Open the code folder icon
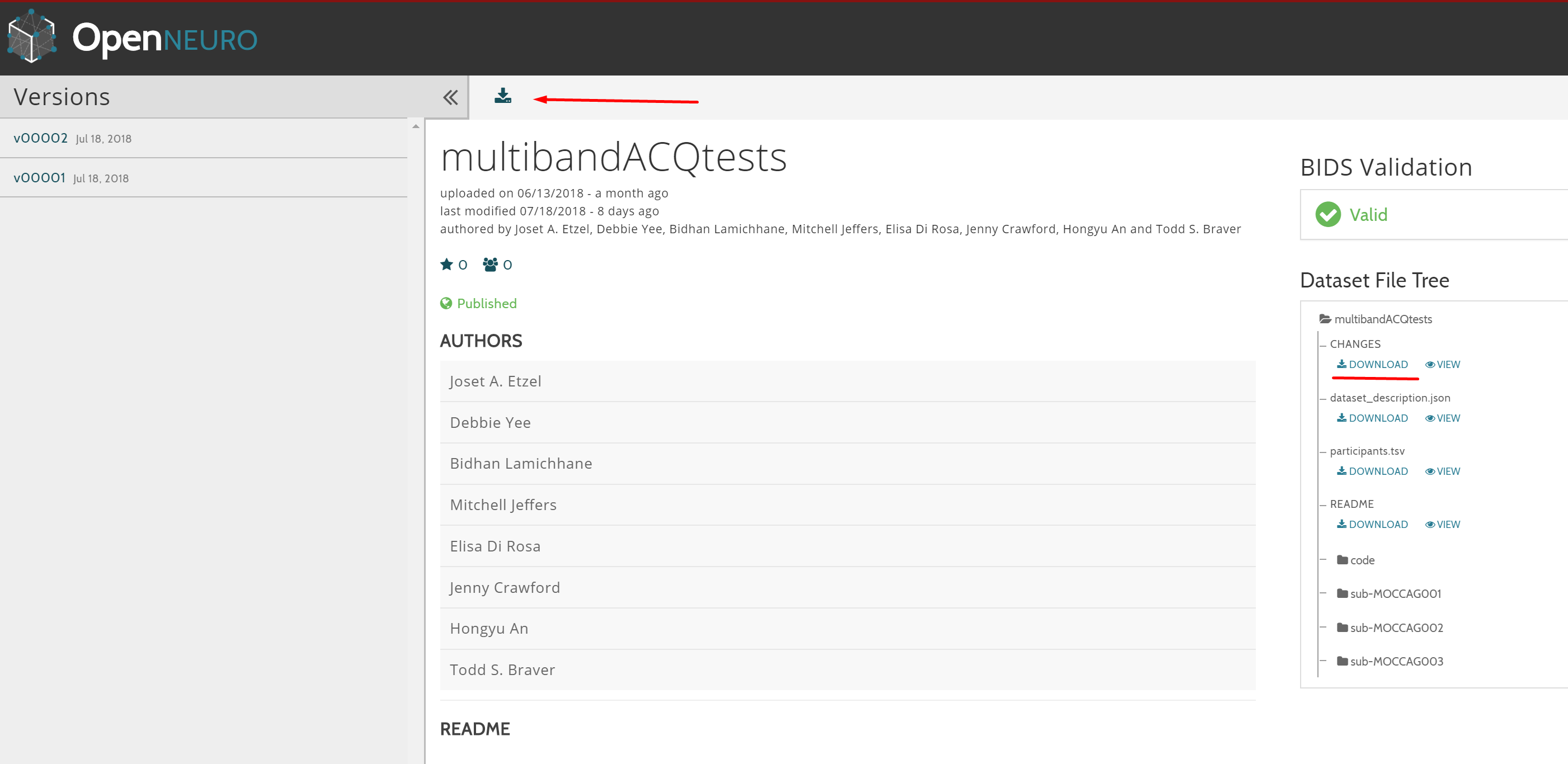Viewport: 1568px width, 764px height. tap(1342, 560)
